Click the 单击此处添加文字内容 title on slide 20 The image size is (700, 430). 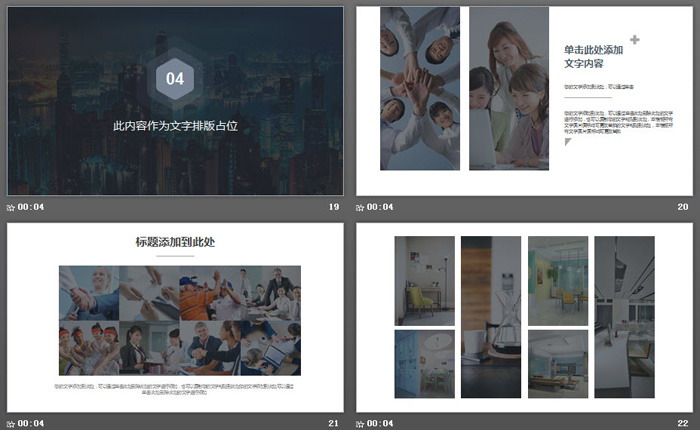click(593, 56)
